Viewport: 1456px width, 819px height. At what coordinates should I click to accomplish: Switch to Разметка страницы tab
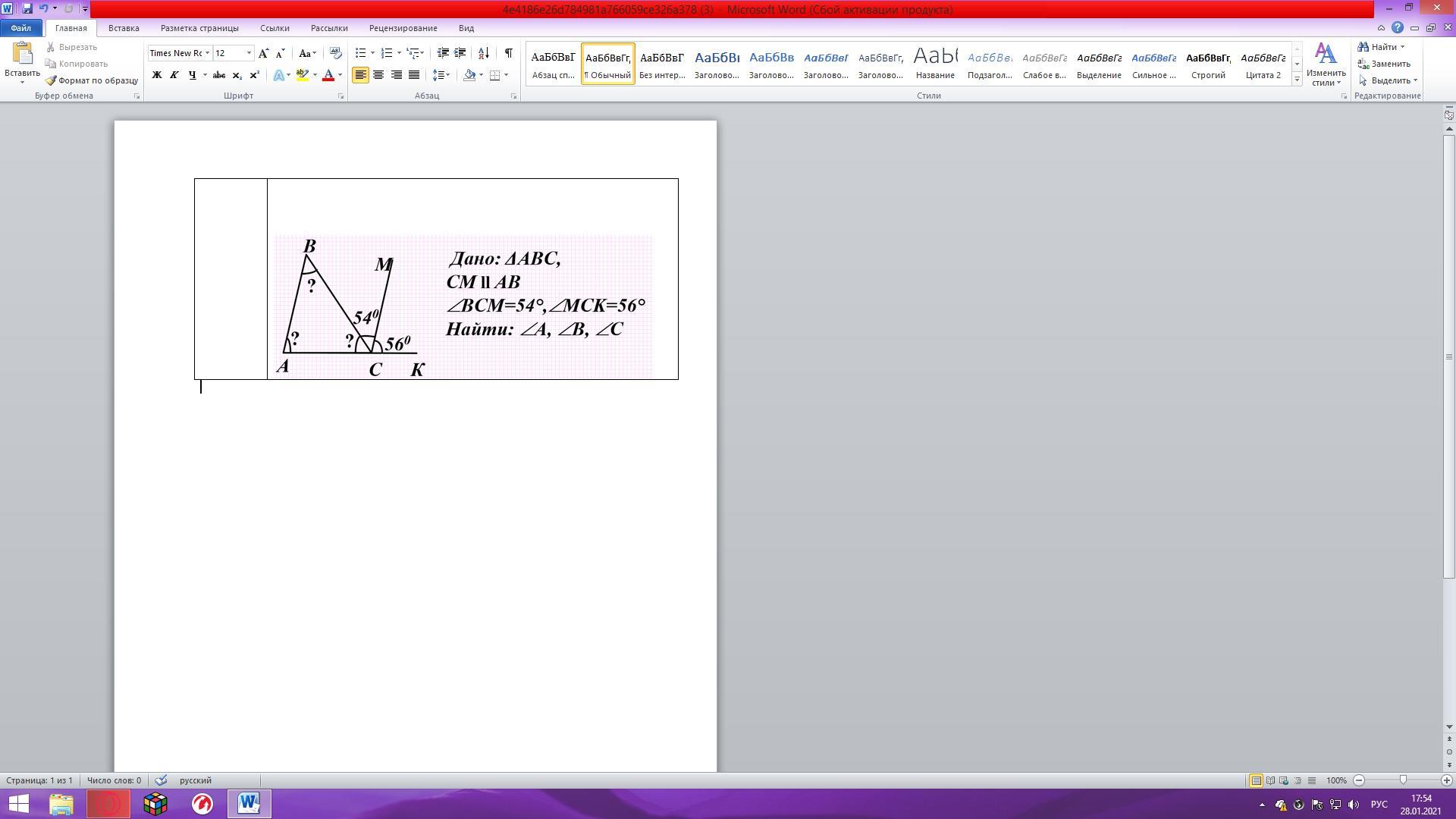[x=199, y=28]
